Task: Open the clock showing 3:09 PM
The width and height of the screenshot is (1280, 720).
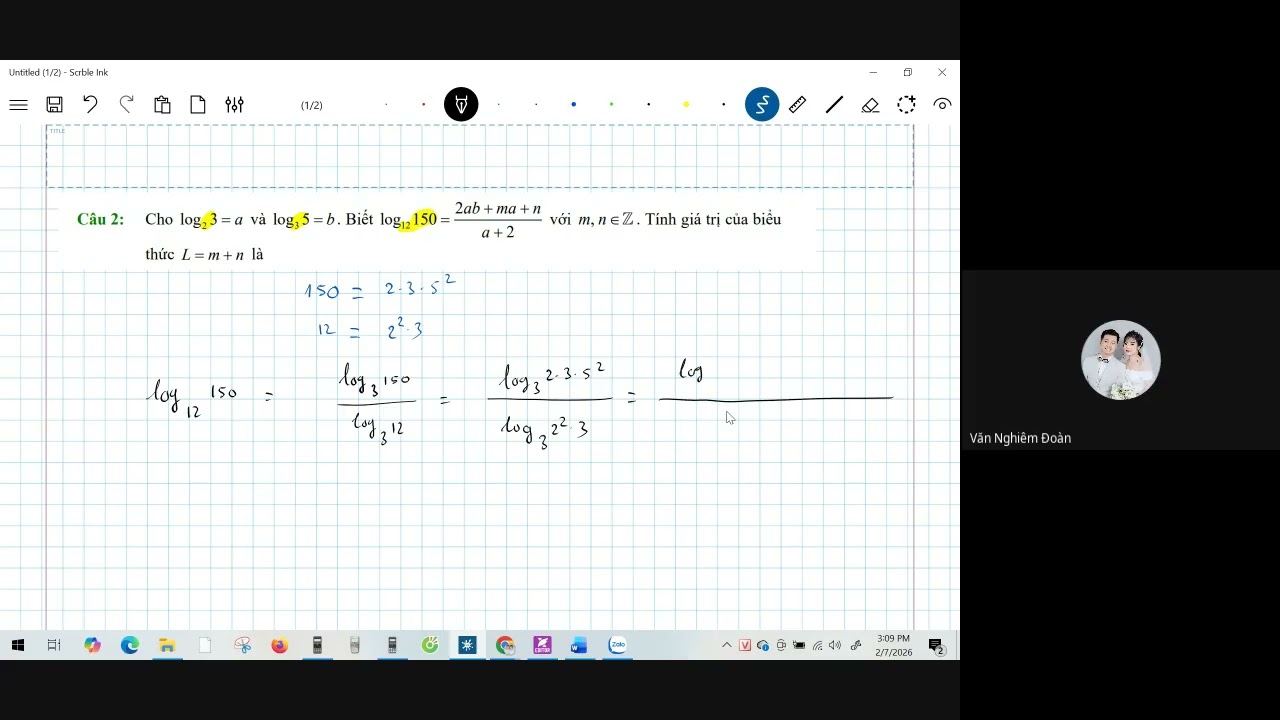Action: click(893, 645)
